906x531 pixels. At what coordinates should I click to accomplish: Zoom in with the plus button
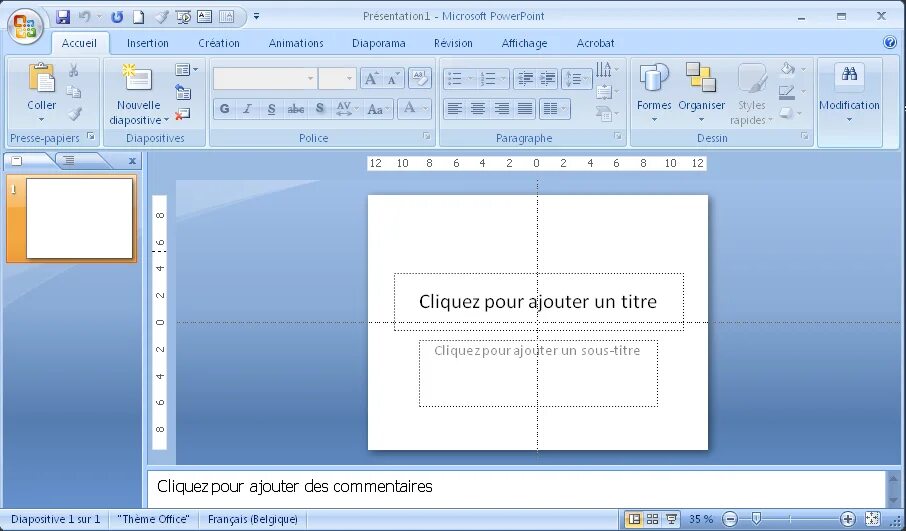pyautogui.click(x=848, y=519)
